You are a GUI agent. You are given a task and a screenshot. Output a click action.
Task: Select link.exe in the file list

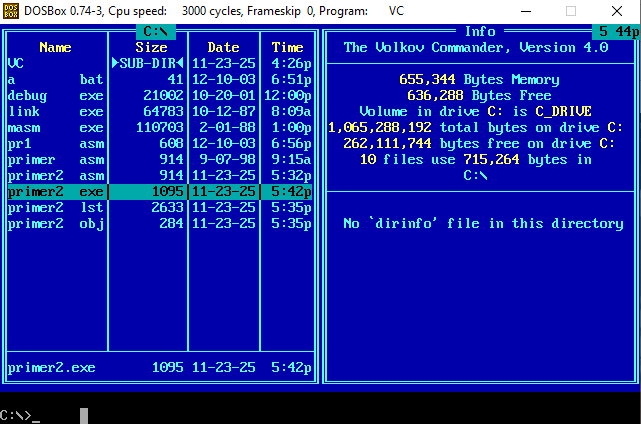[160, 111]
